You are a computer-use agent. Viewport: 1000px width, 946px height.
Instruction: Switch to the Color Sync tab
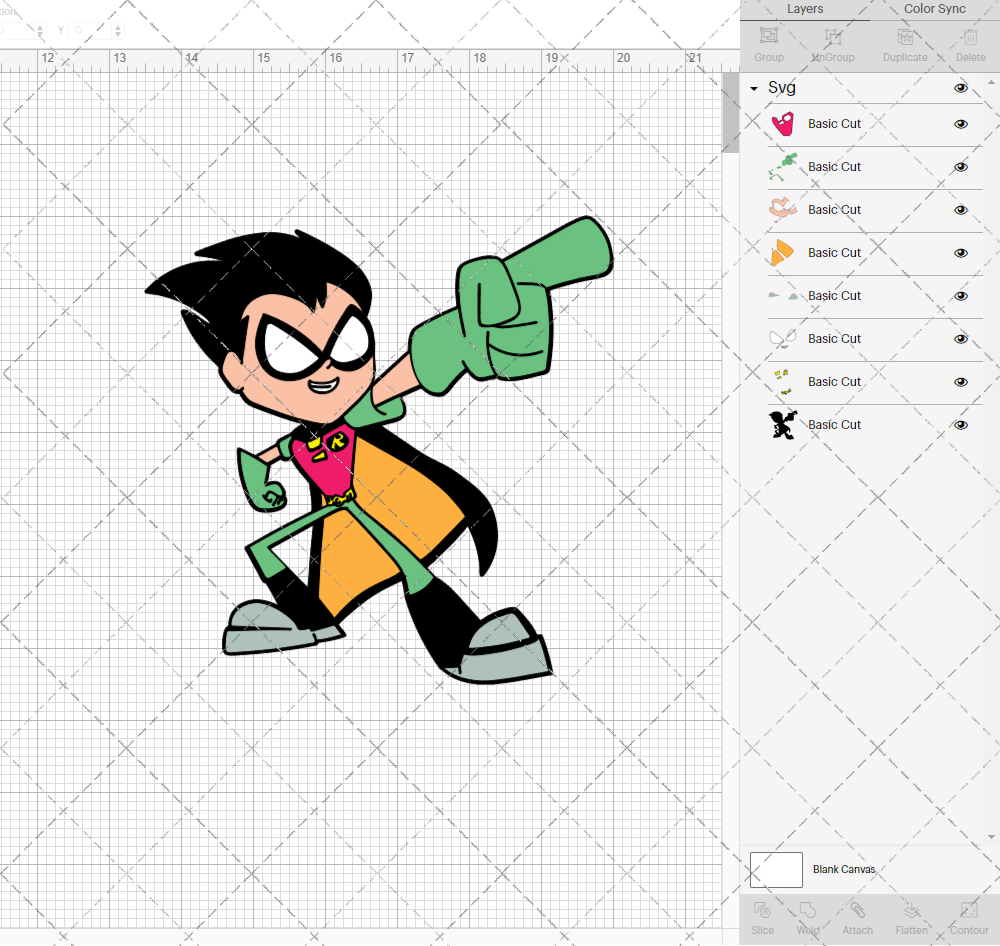click(934, 9)
